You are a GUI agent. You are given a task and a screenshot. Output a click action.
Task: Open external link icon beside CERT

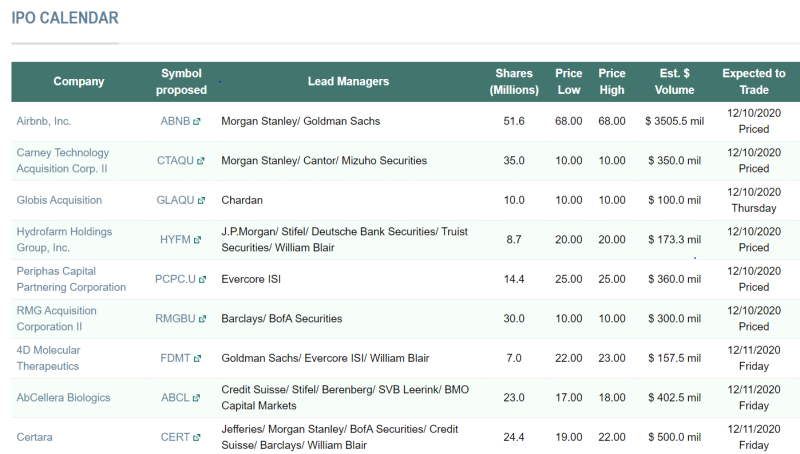[x=197, y=438]
